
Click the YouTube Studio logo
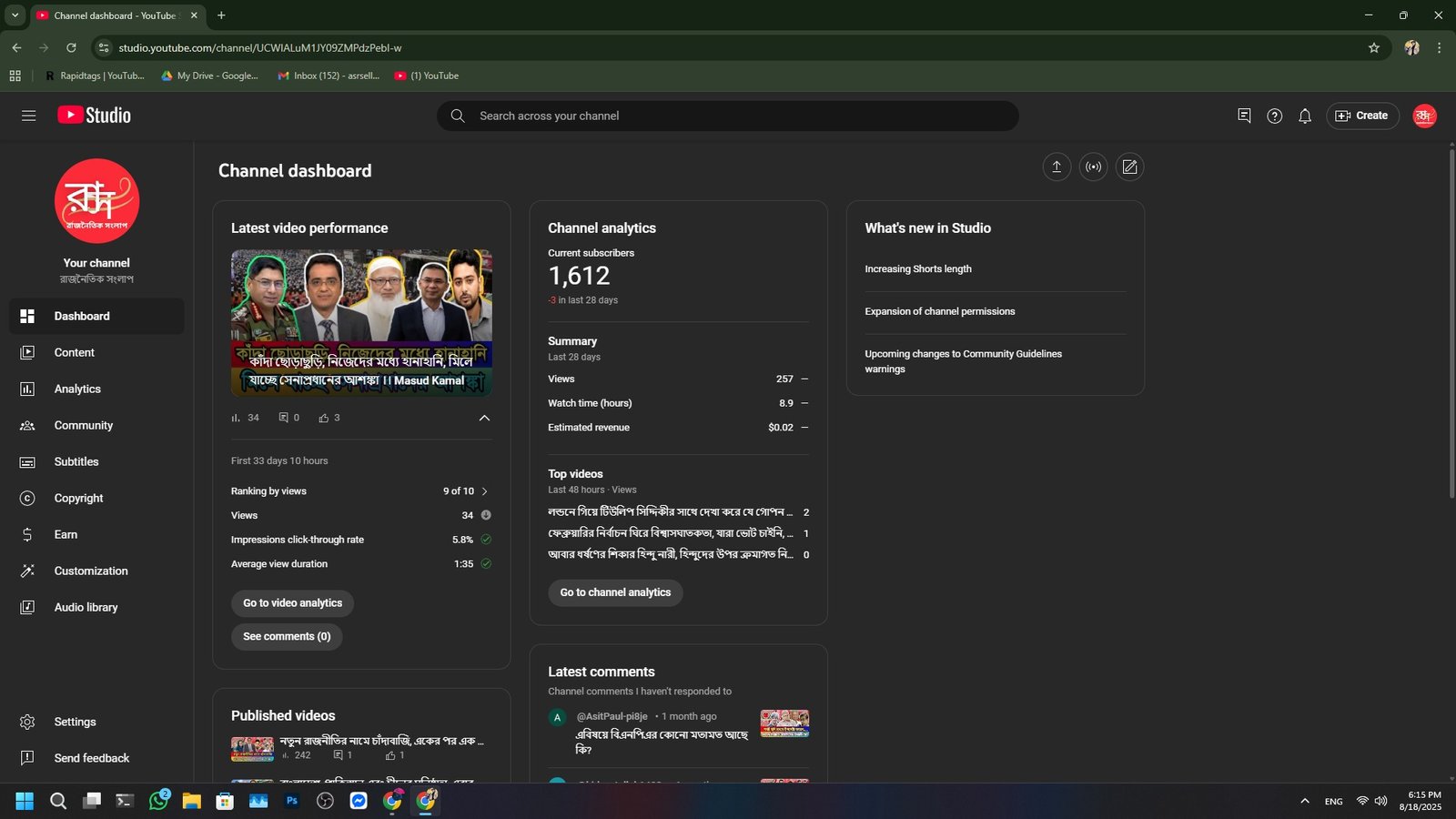[x=95, y=116]
